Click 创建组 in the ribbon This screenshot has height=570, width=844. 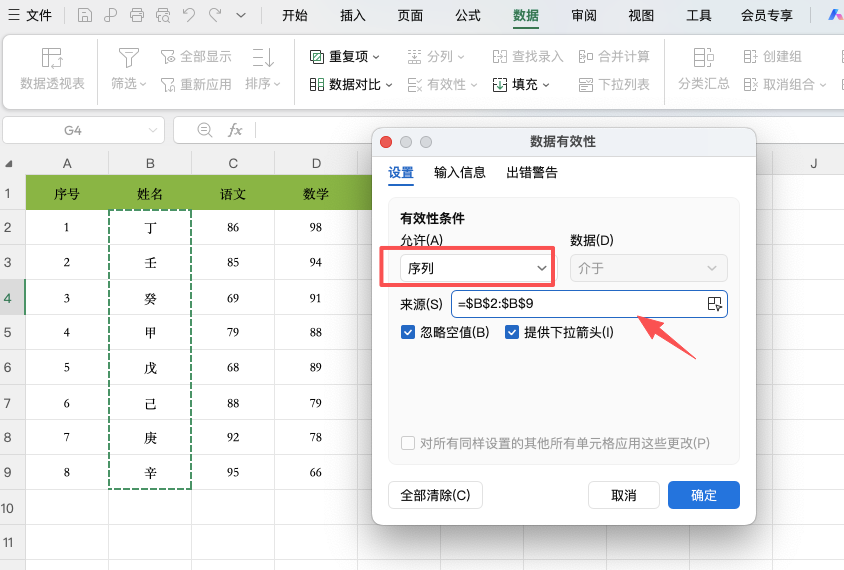point(772,57)
